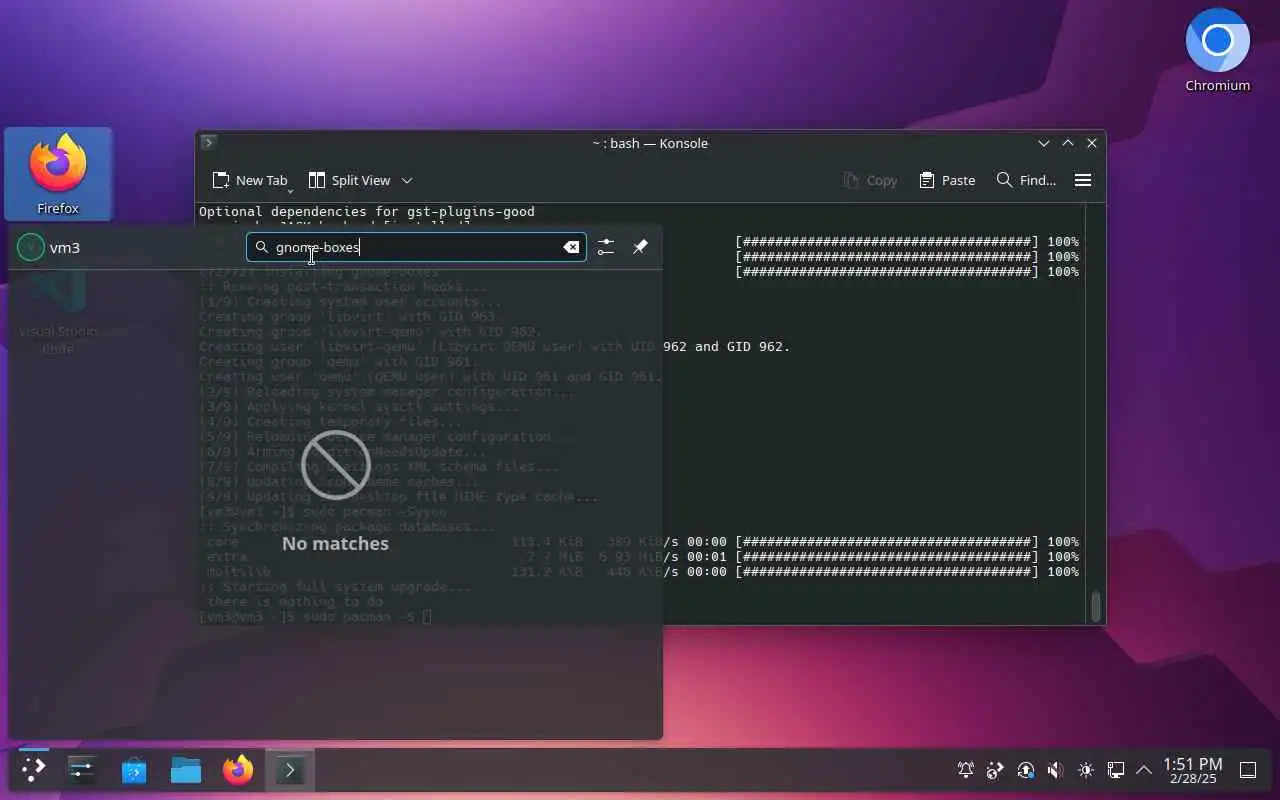
Task: Open a New Tab in Konsole
Action: click(250, 180)
